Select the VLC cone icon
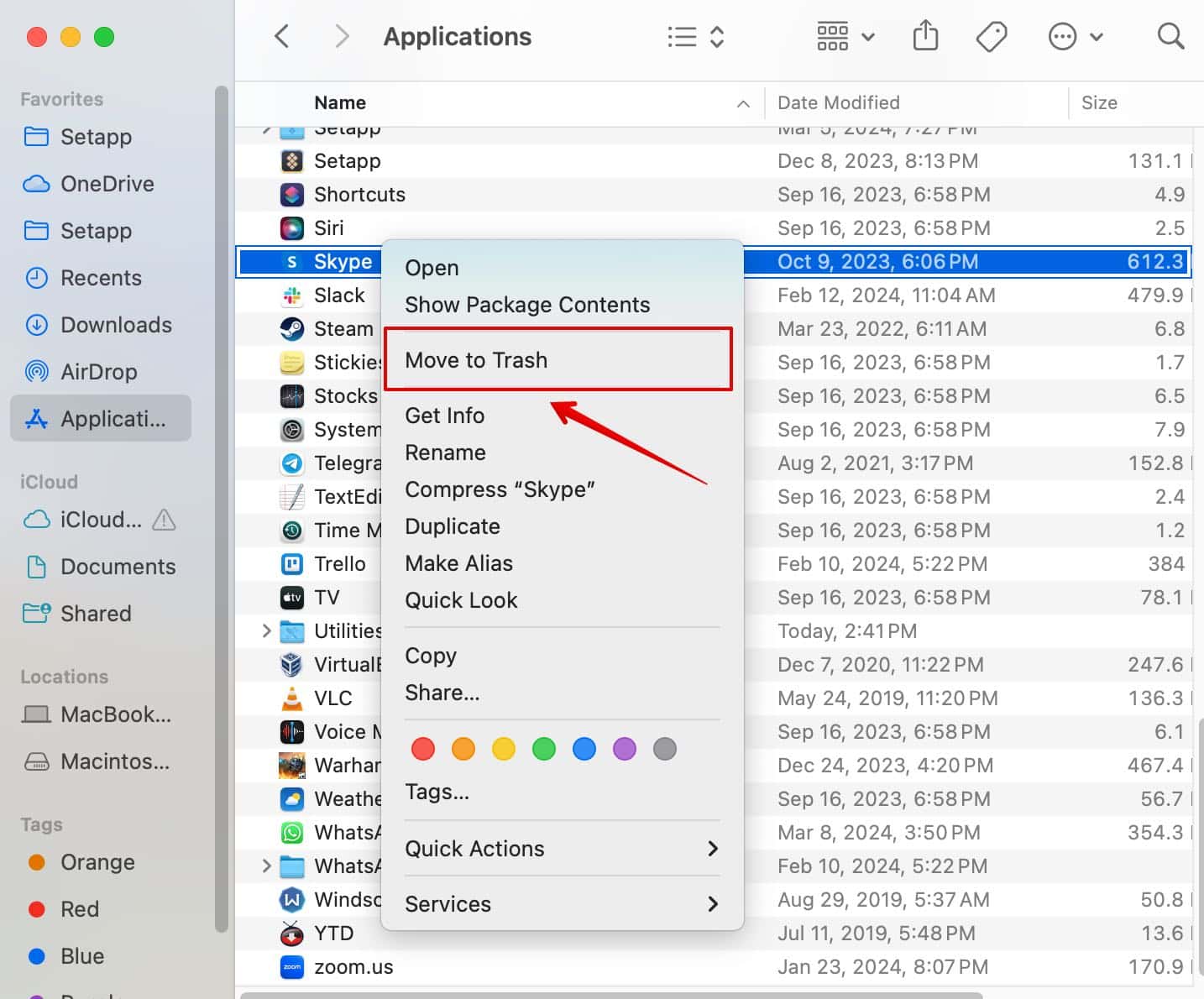This screenshot has height=999, width=1204. (291, 698)
